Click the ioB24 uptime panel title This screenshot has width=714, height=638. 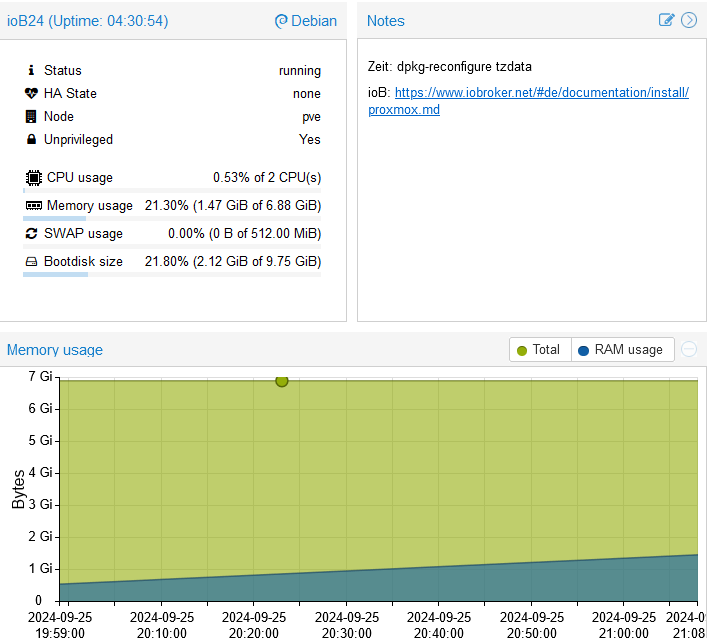click(87, 21)
